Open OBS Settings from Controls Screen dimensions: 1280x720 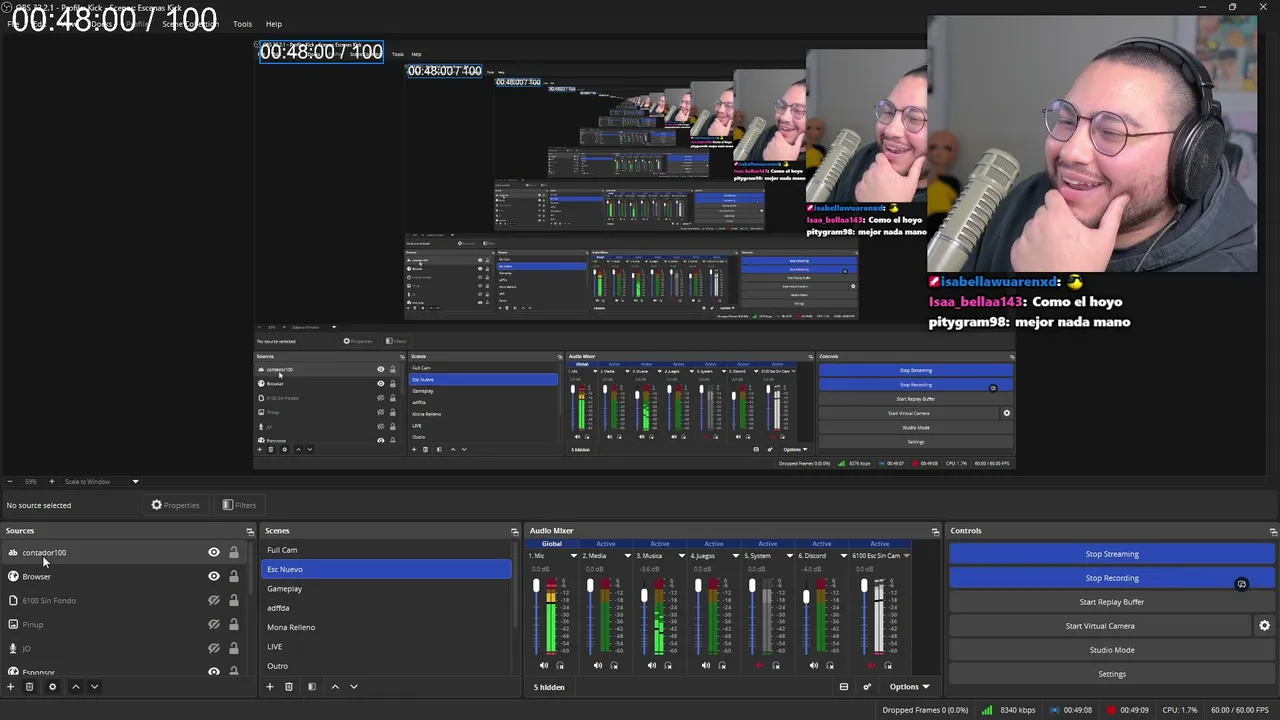[x=1112, y=674]
